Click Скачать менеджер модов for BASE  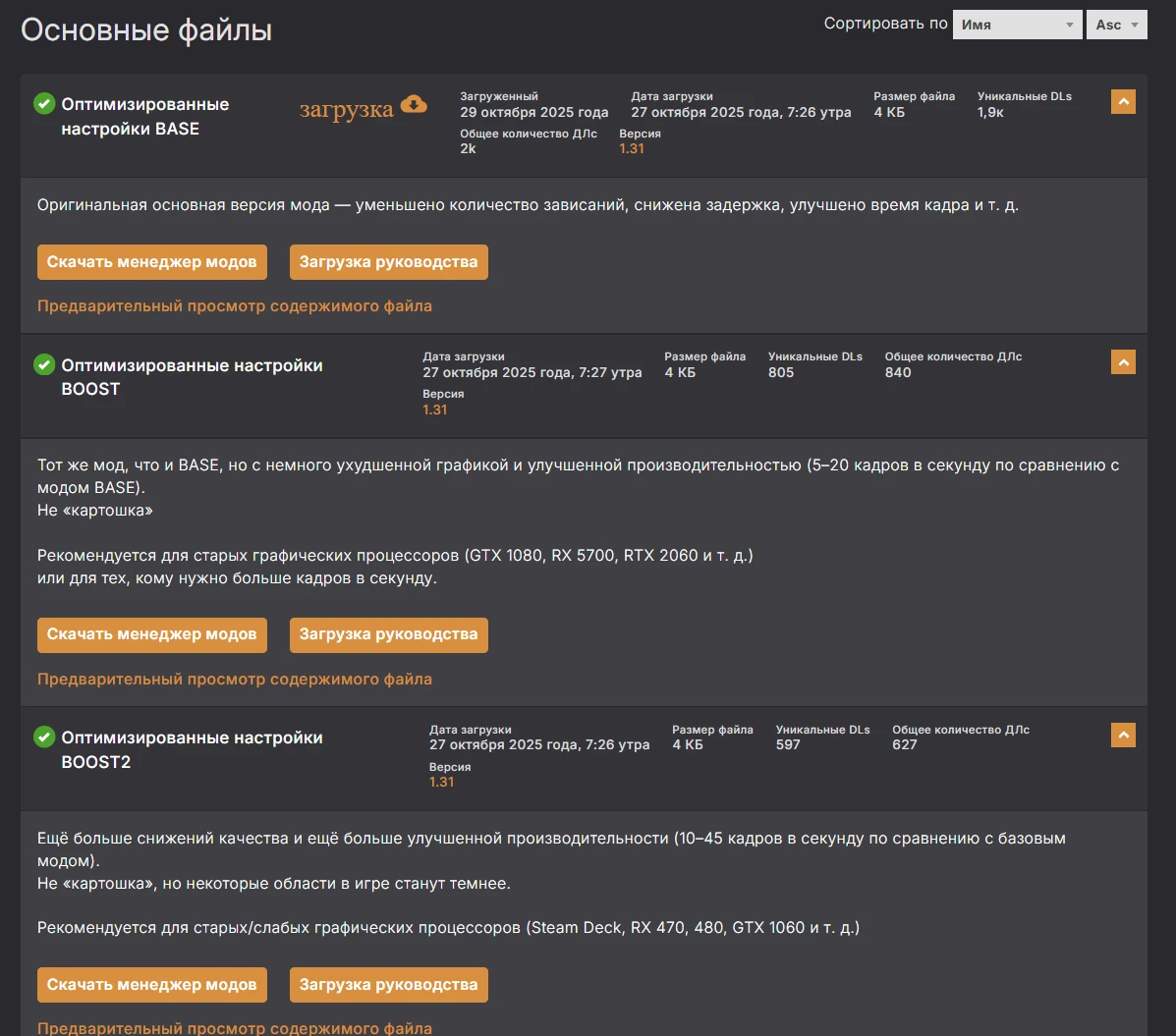tap(152, 262)
